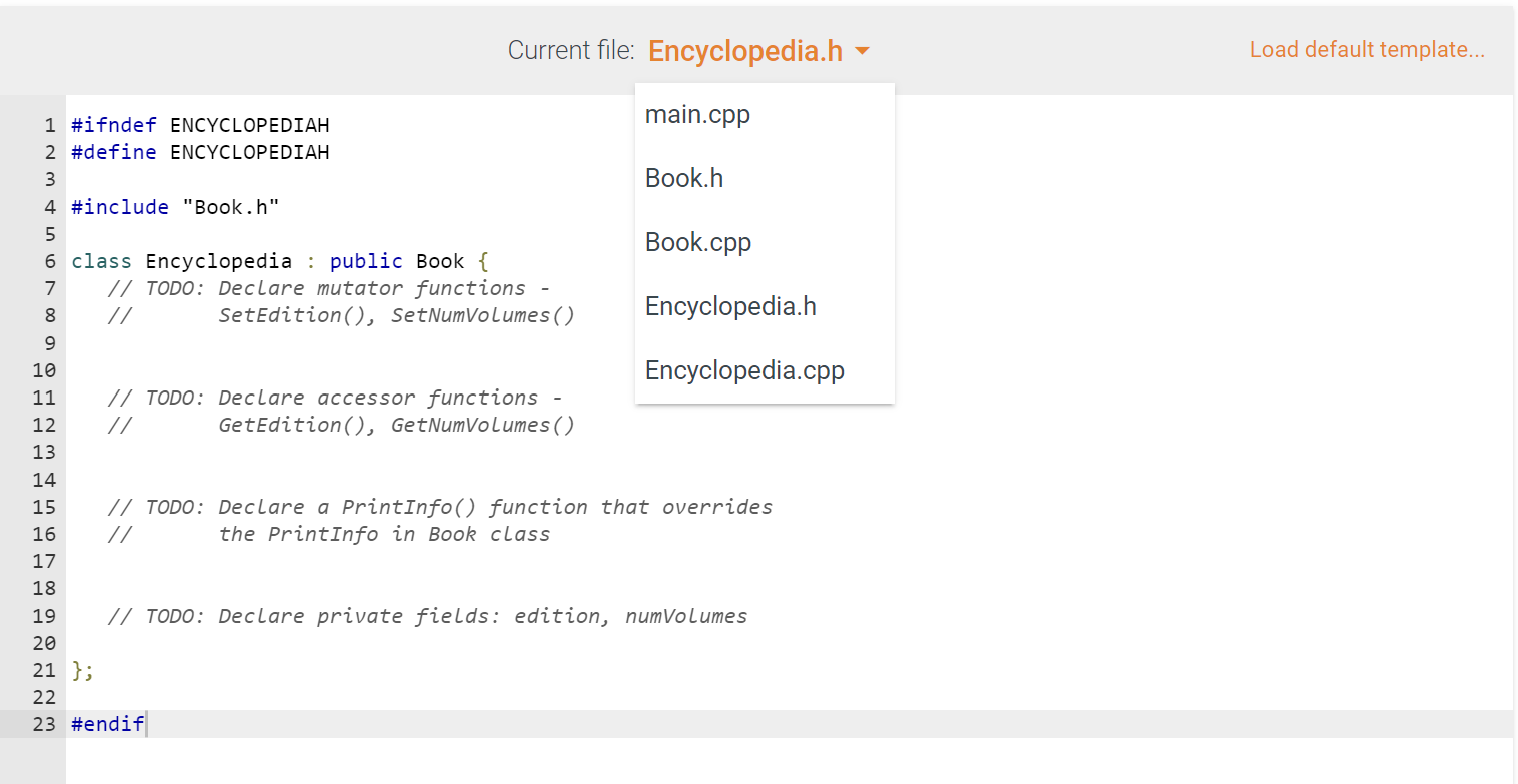Place cursor after the #endif directive
The width and height of the screenshot is (1518, 784).
(x=145, y=723)
